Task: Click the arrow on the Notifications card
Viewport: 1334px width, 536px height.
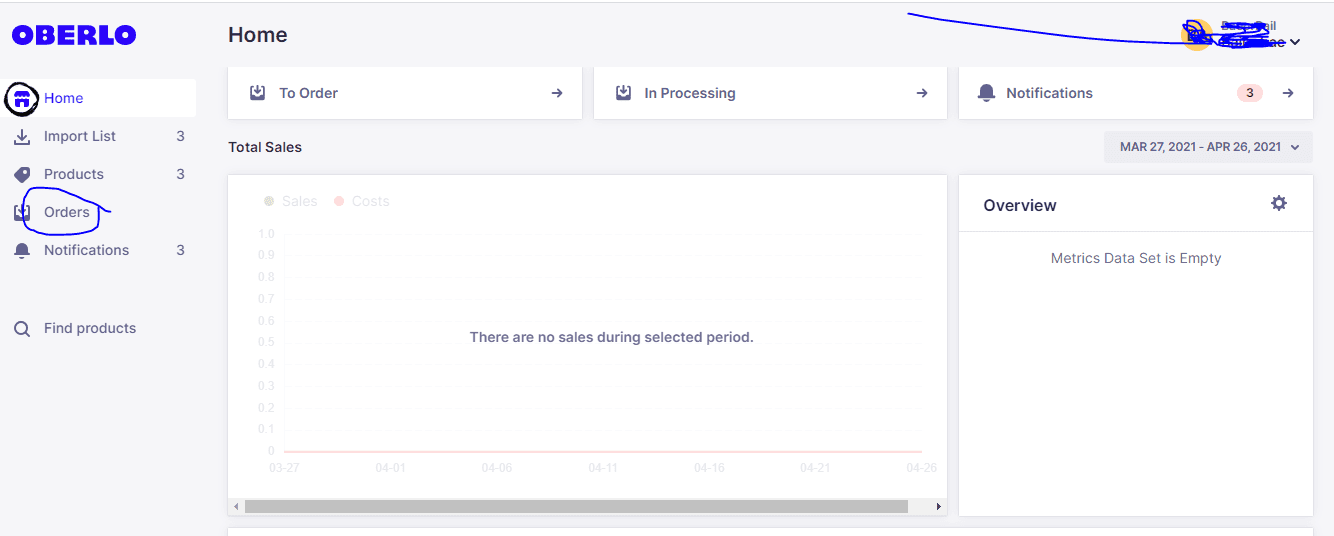Action: tap(1288, 93)
